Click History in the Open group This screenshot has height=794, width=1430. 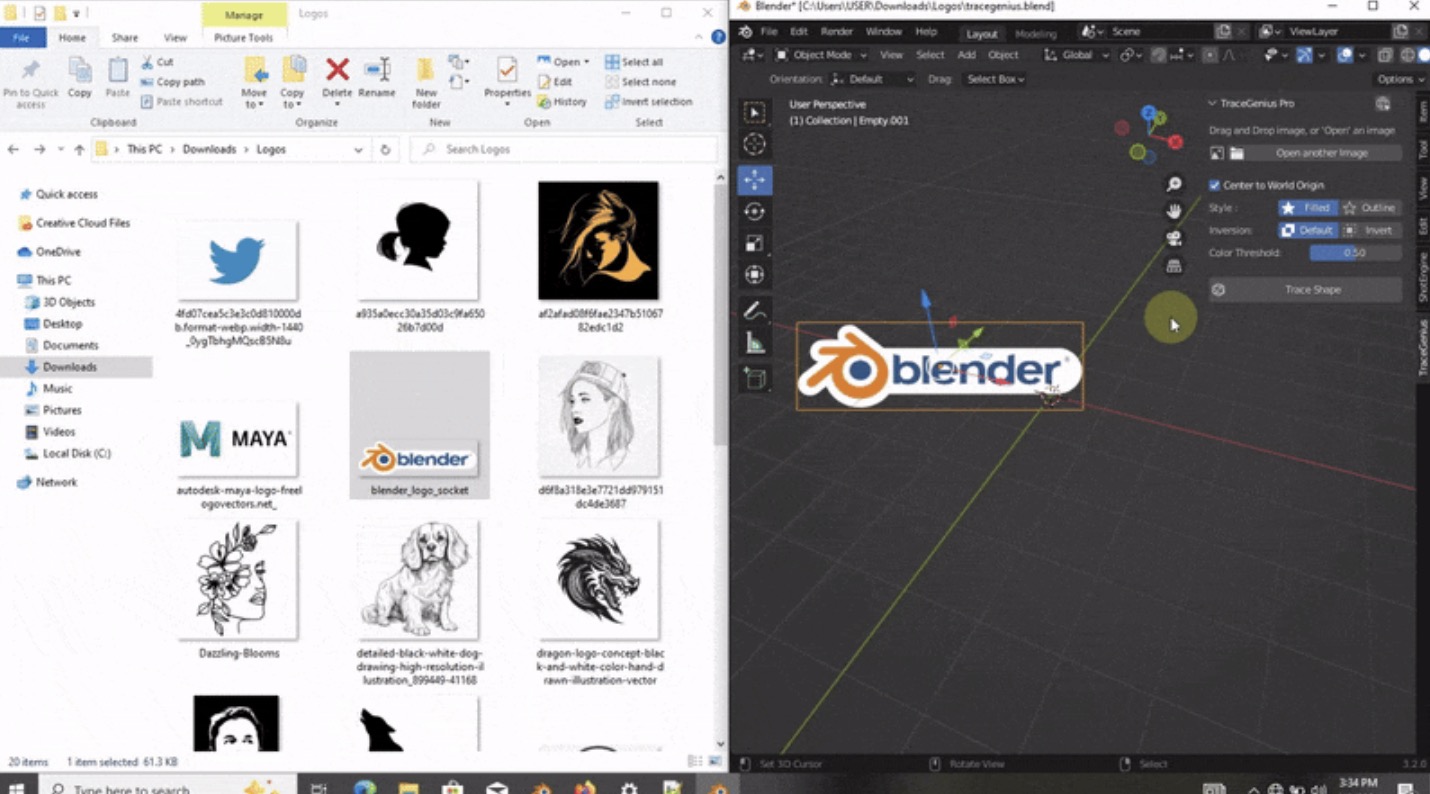click(563, 102)
